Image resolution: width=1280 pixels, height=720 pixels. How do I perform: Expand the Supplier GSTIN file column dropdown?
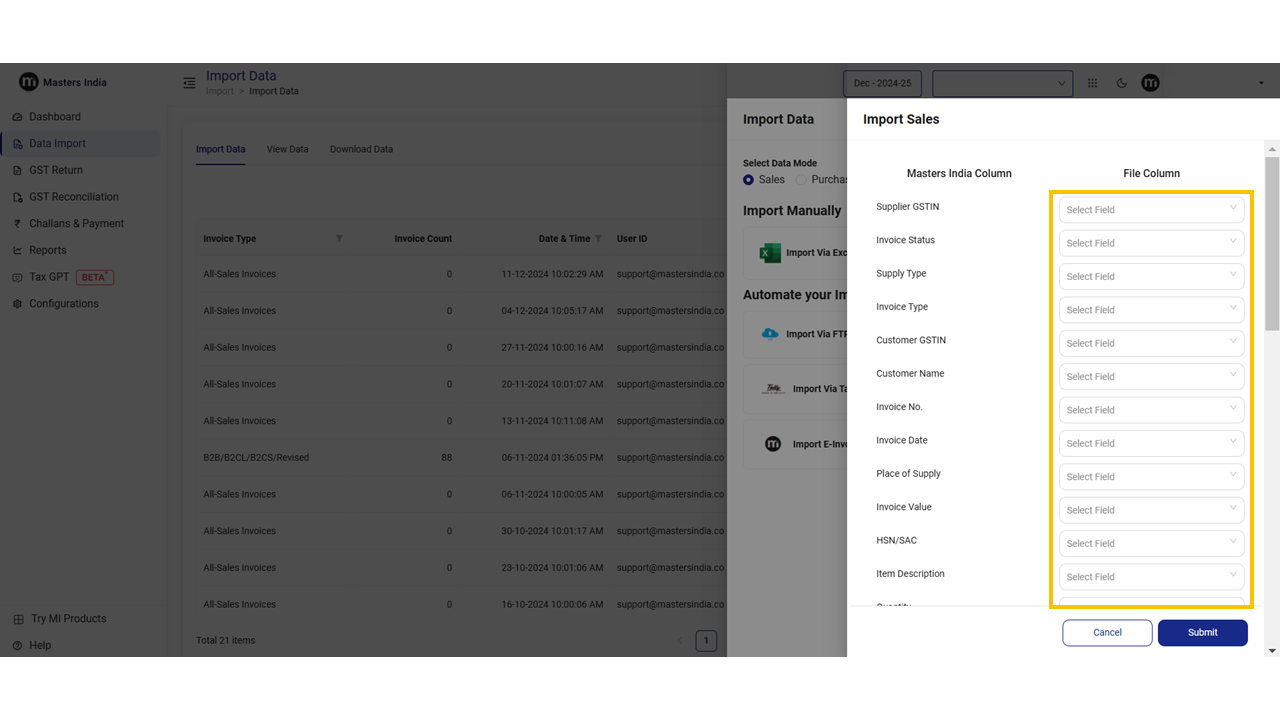1151,210
